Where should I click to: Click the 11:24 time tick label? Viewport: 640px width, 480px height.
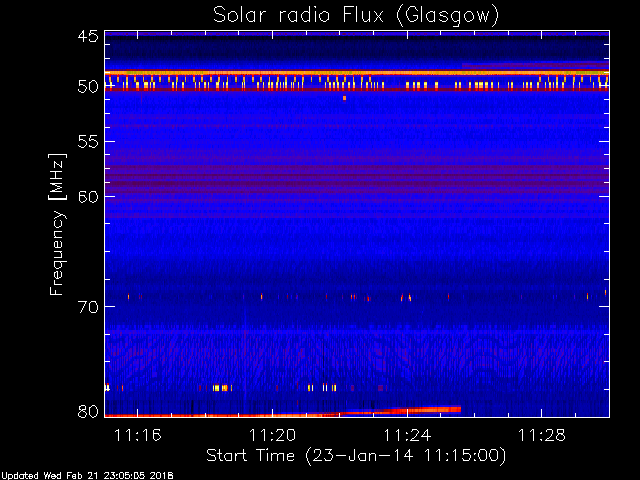point(407,435)
